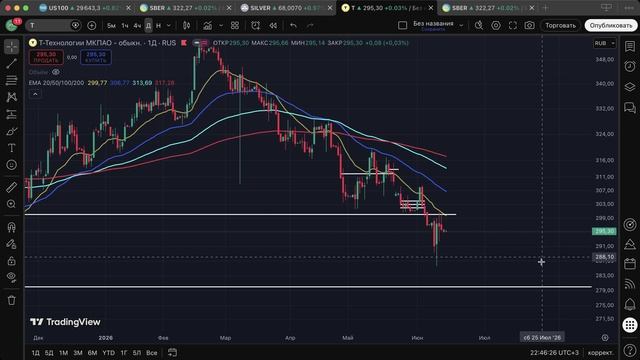Redo the last chart action
The width and height of the screenshot is (640, 360).
click(310, 25)
